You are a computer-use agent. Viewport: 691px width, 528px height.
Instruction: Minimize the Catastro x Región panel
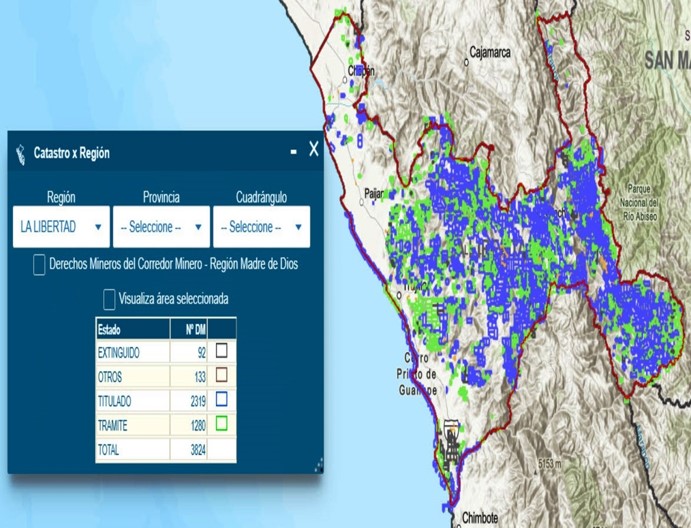293,152
